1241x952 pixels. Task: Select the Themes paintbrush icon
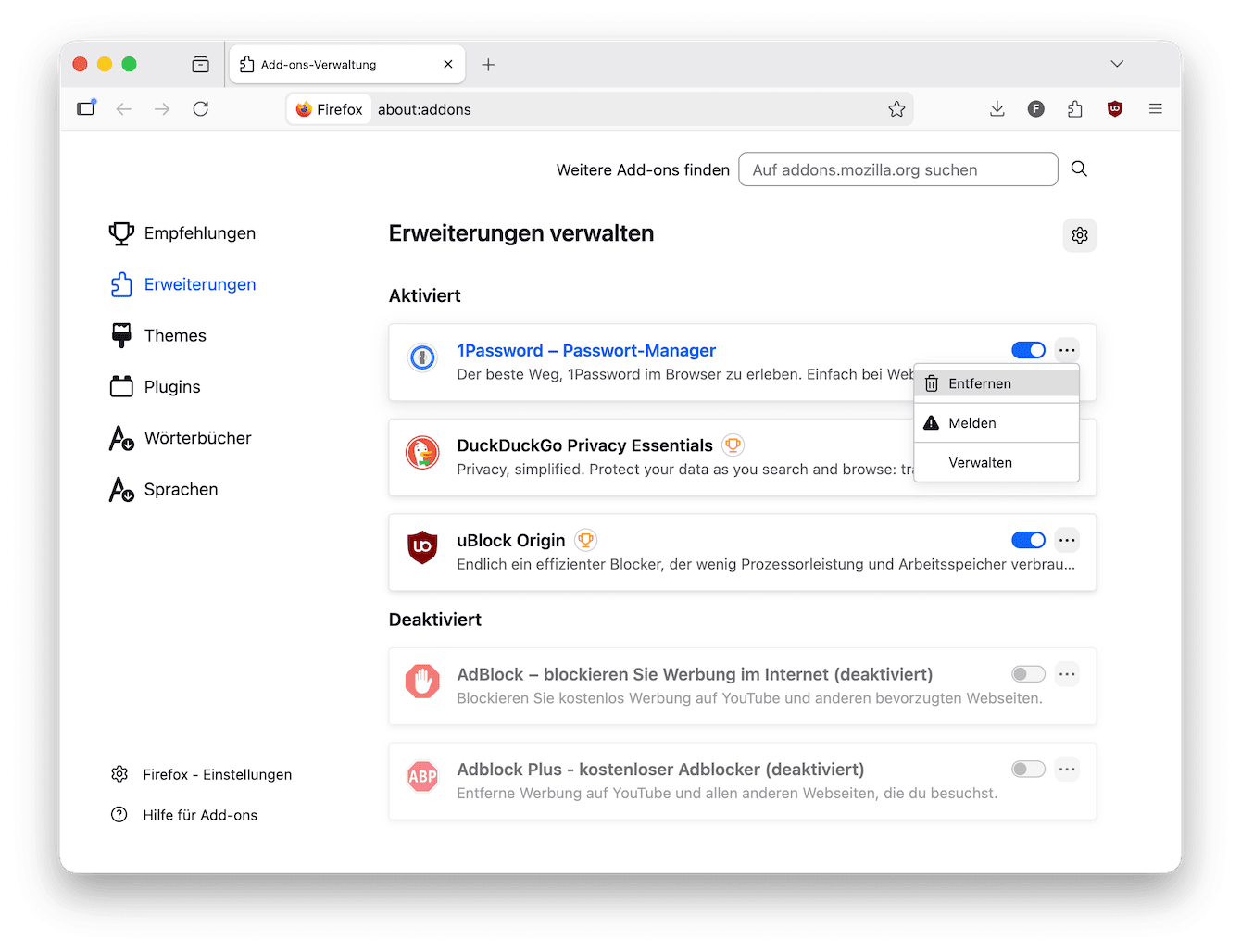(x=121, y=335)
